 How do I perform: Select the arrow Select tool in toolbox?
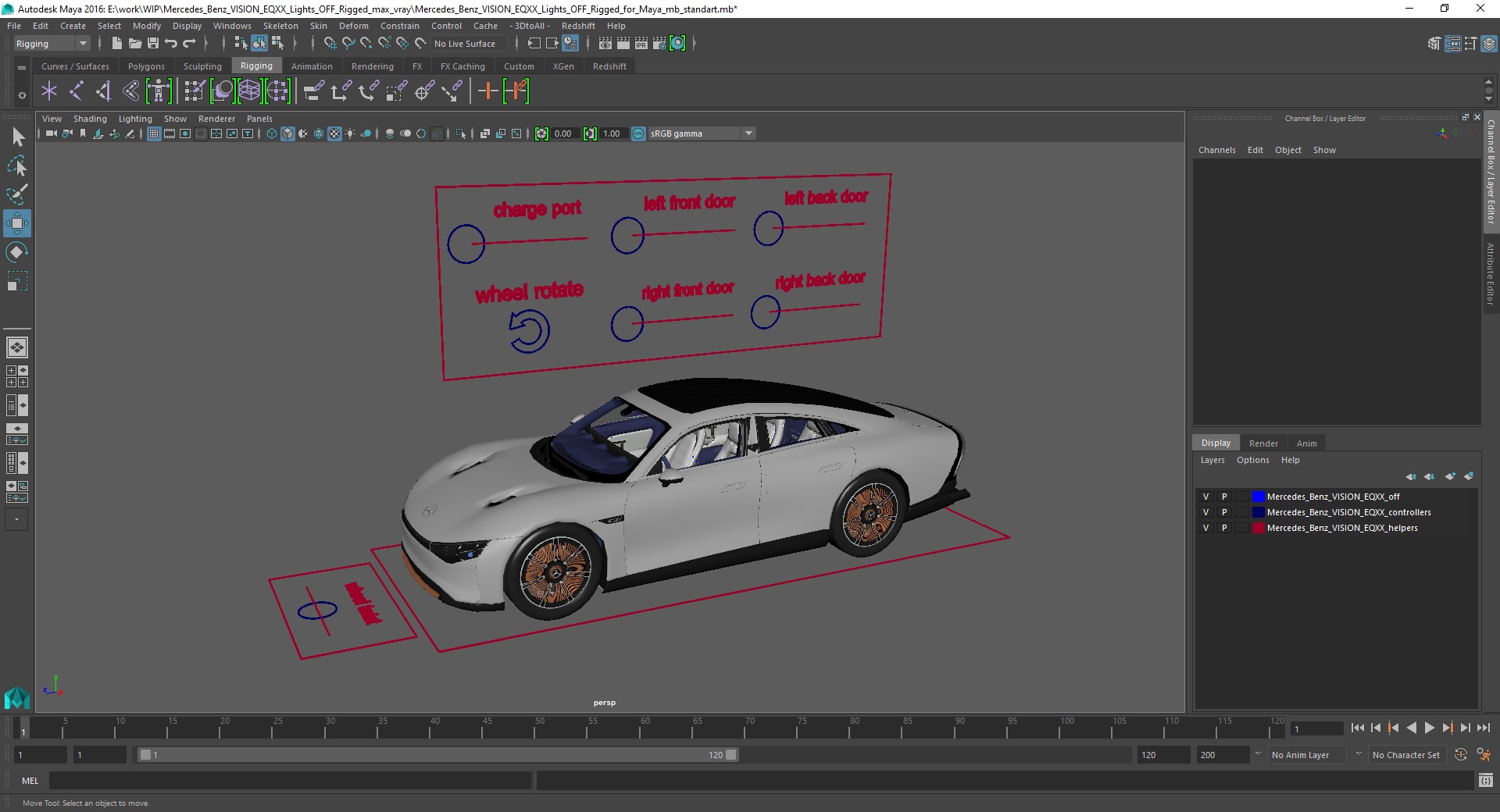pyautogui.click(x=17, y=137)
